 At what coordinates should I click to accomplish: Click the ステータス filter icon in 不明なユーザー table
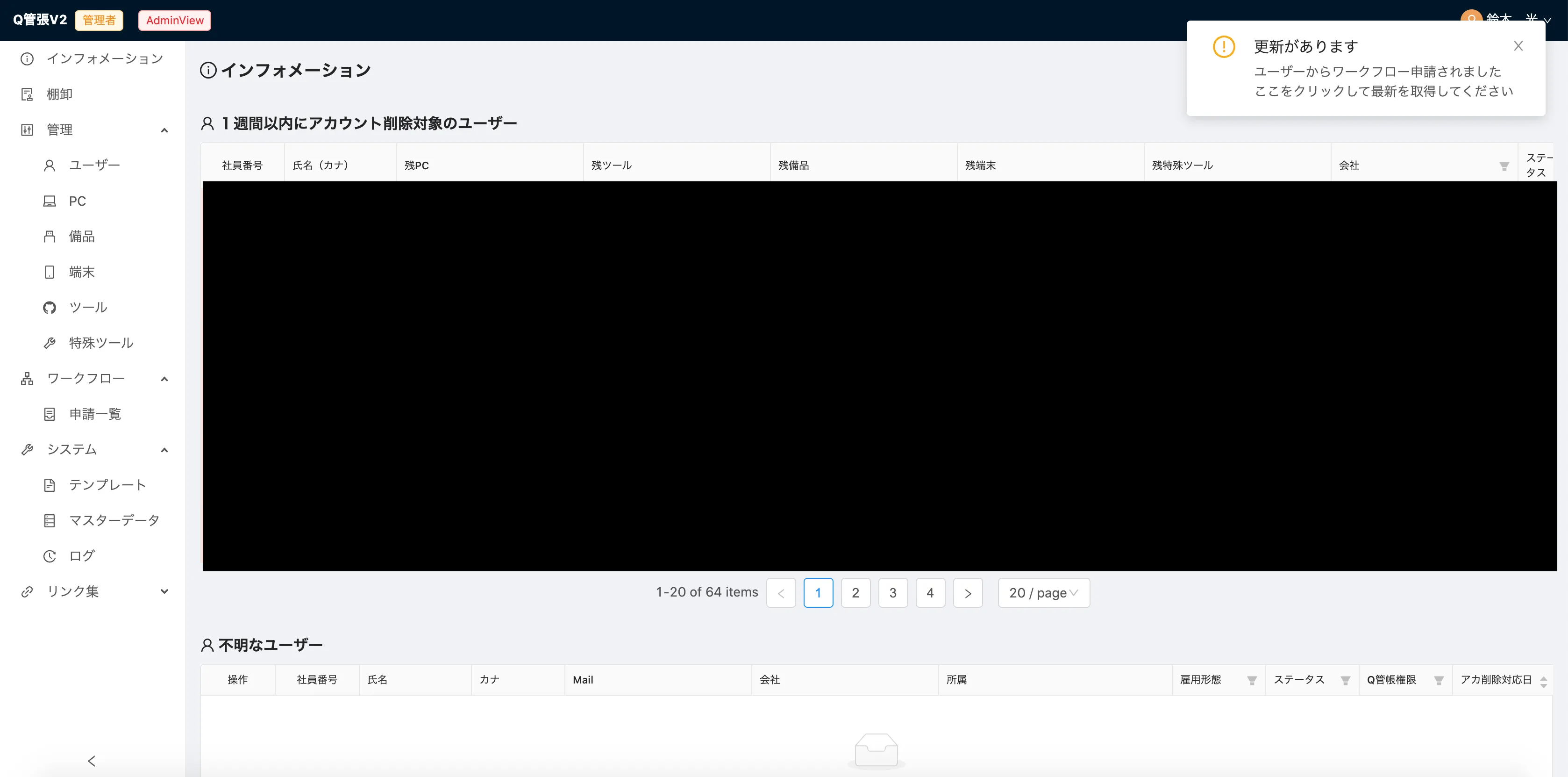[1345, 680]
